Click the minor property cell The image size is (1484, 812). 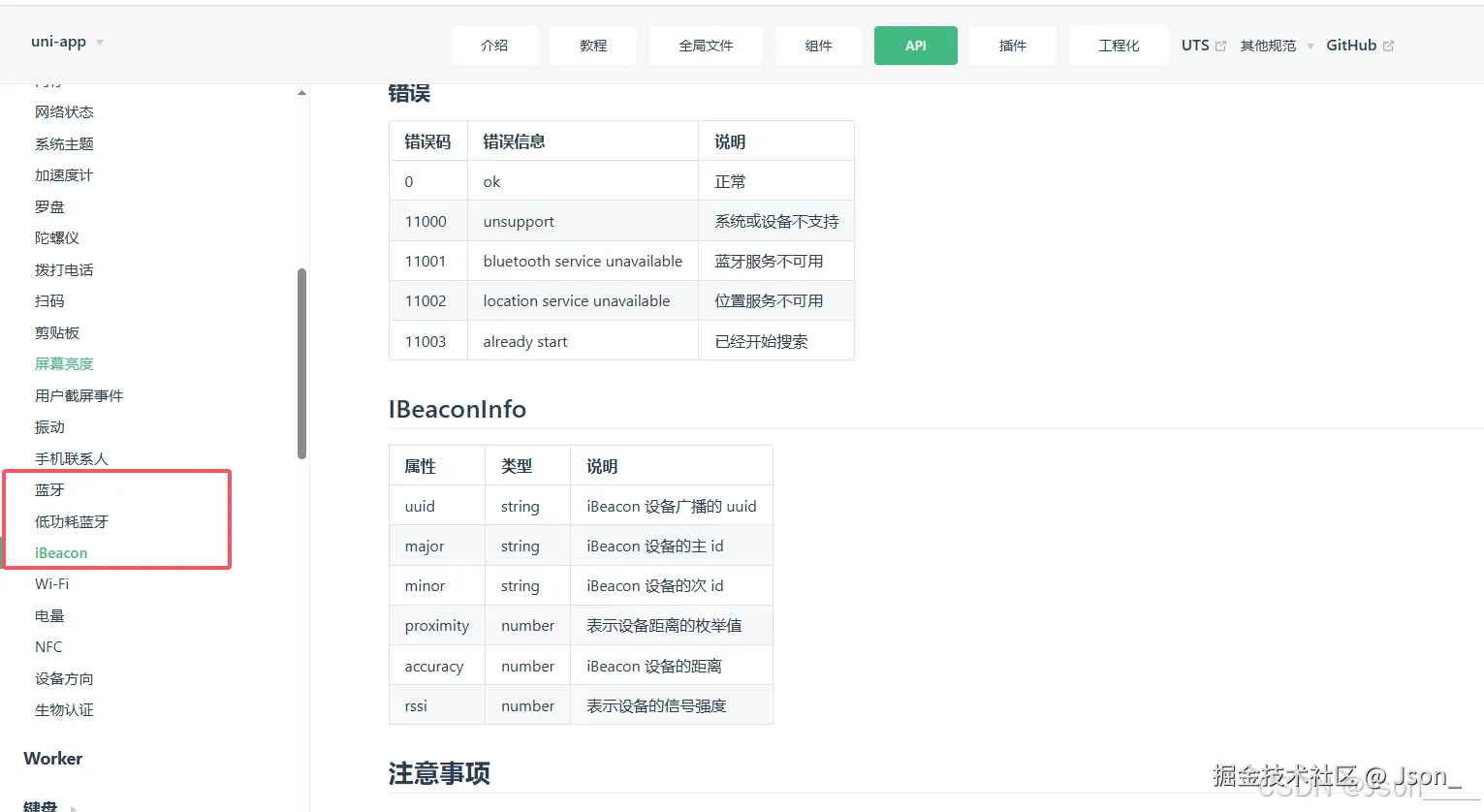coord(437,585)
